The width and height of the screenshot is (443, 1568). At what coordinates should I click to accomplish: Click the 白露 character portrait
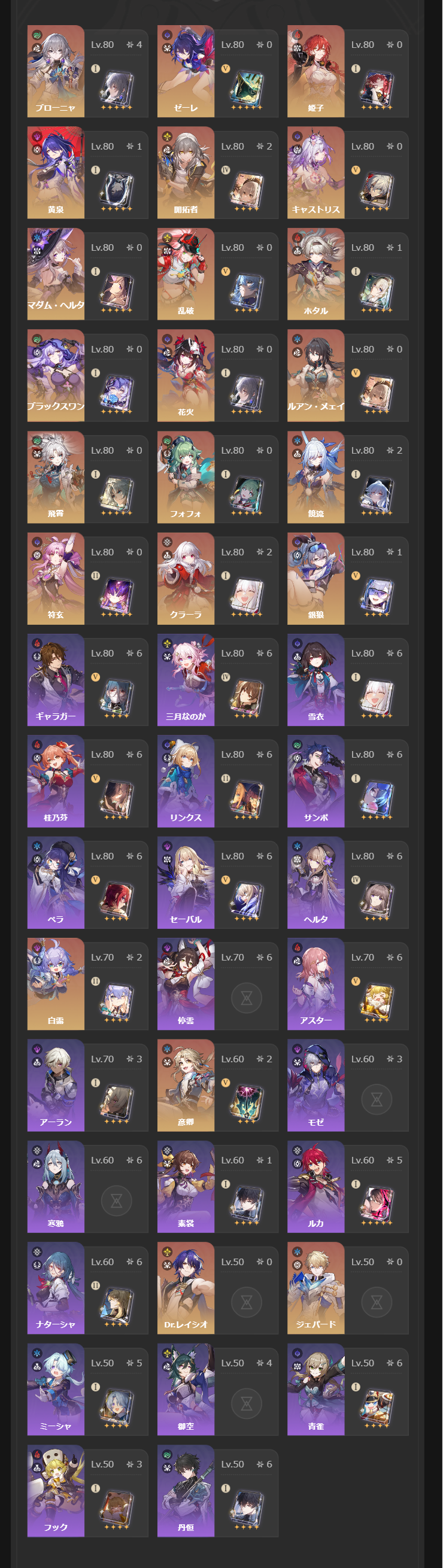[x=56, y=984]
